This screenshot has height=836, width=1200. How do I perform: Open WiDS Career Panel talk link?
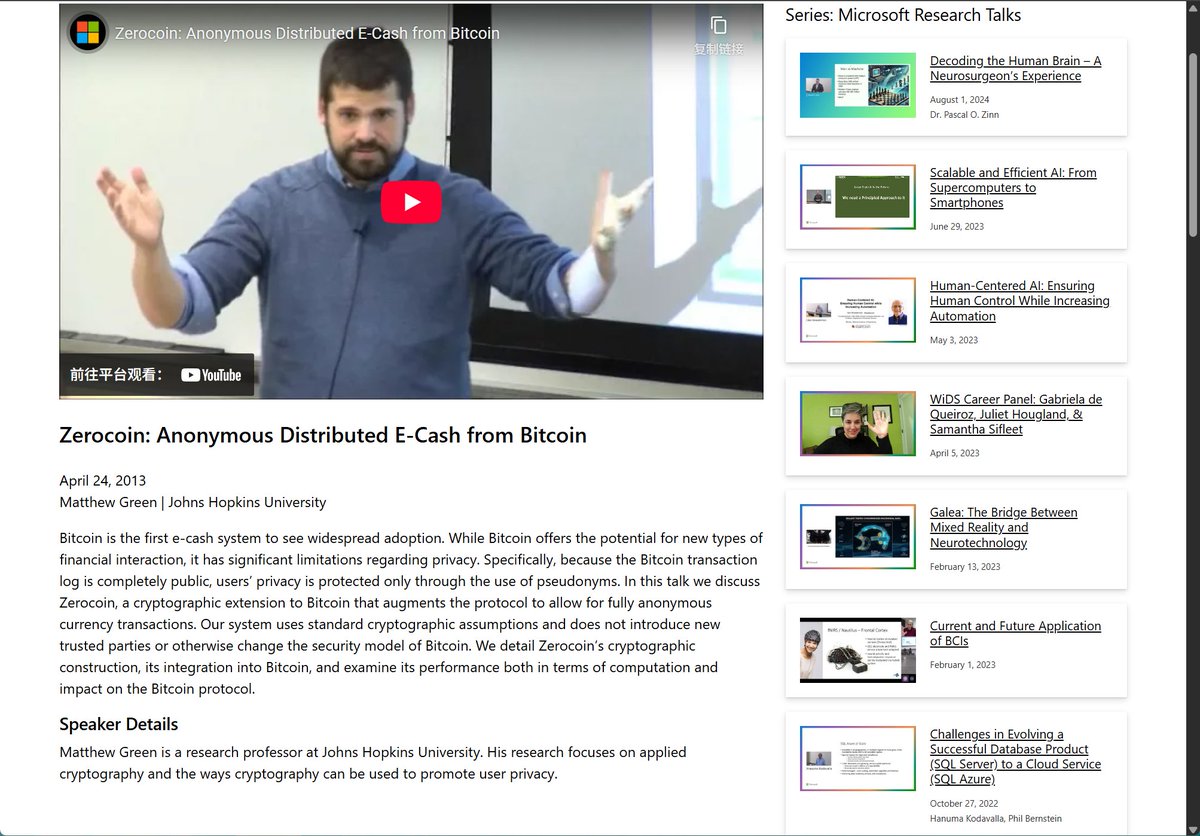pyautogui.click(x=1016, y=414)
